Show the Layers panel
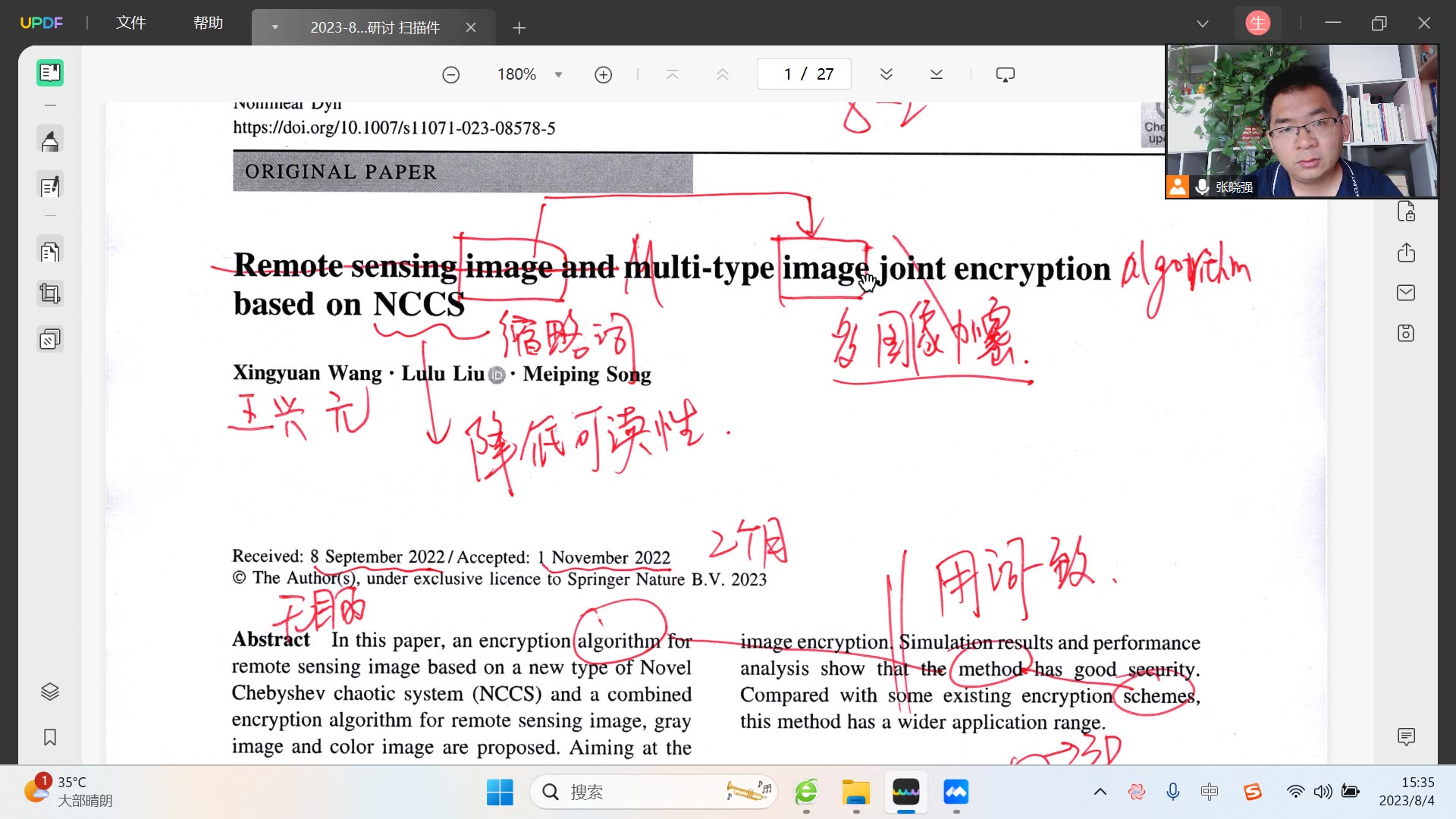This screenshot has width=1456, height=819. pyautogui.click(x=50, y=692)
